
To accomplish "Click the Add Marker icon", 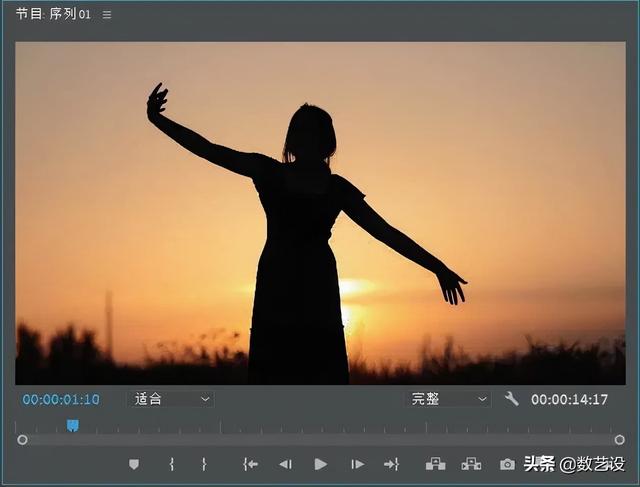I will pos(134,464).
